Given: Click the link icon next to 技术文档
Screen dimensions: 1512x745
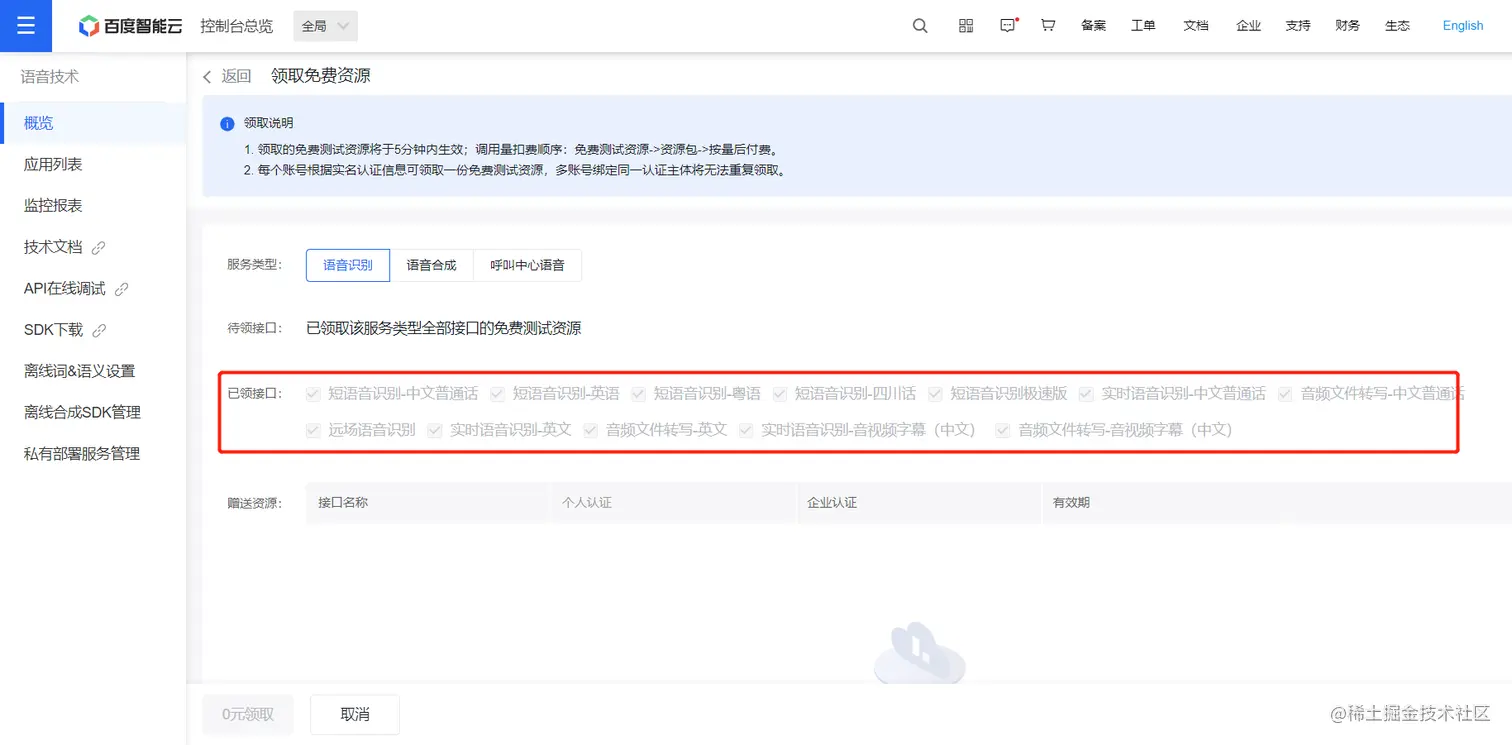Looking at the screenshot, I should pyautogui.click(x=99, y=247).
